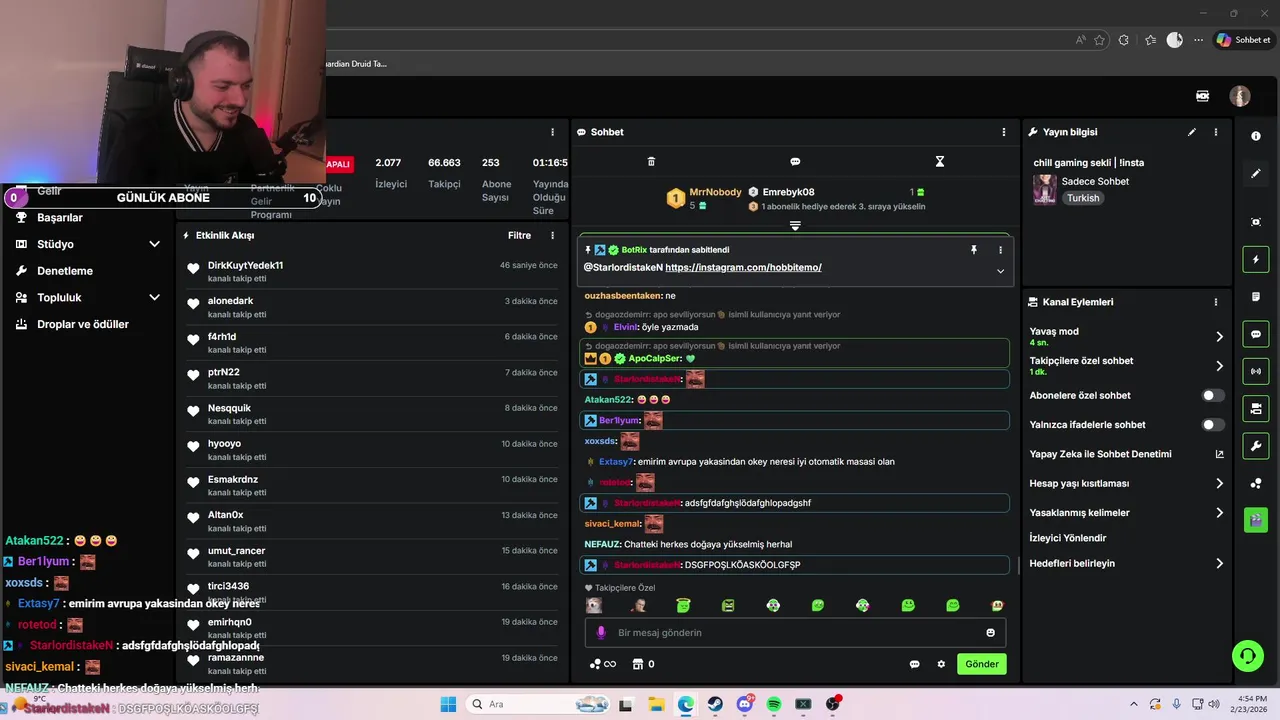Open the instagram.com/hobbitemo link

[x=743, y=267]
